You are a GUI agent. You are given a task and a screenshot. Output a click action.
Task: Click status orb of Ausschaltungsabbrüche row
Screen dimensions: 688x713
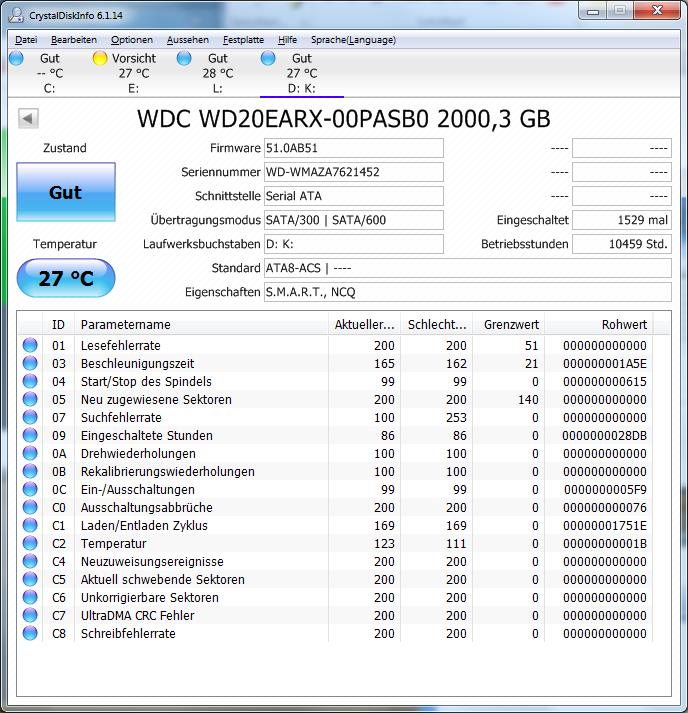(x=30, y=507)
